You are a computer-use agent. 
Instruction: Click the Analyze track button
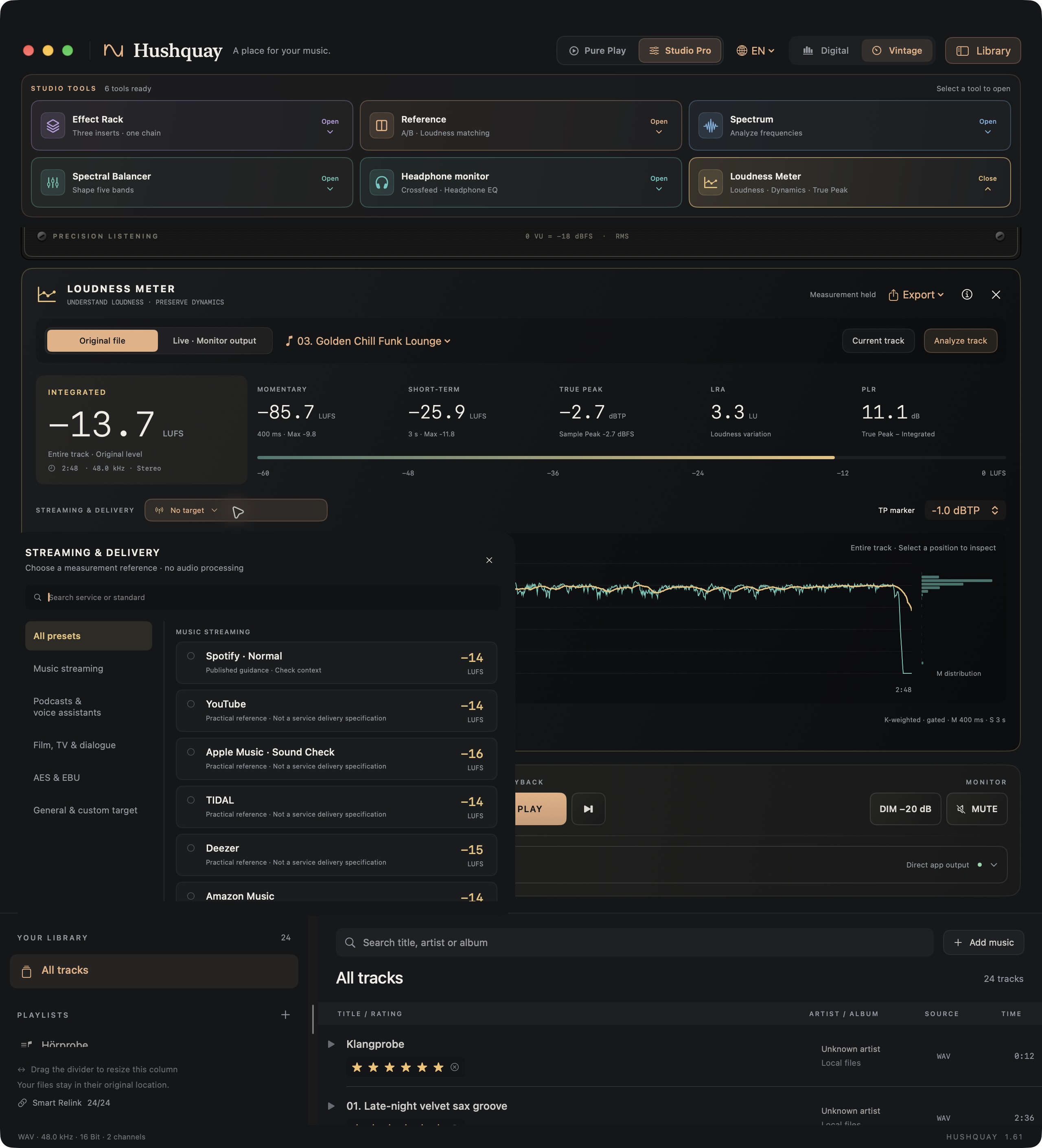click(960, 340)
